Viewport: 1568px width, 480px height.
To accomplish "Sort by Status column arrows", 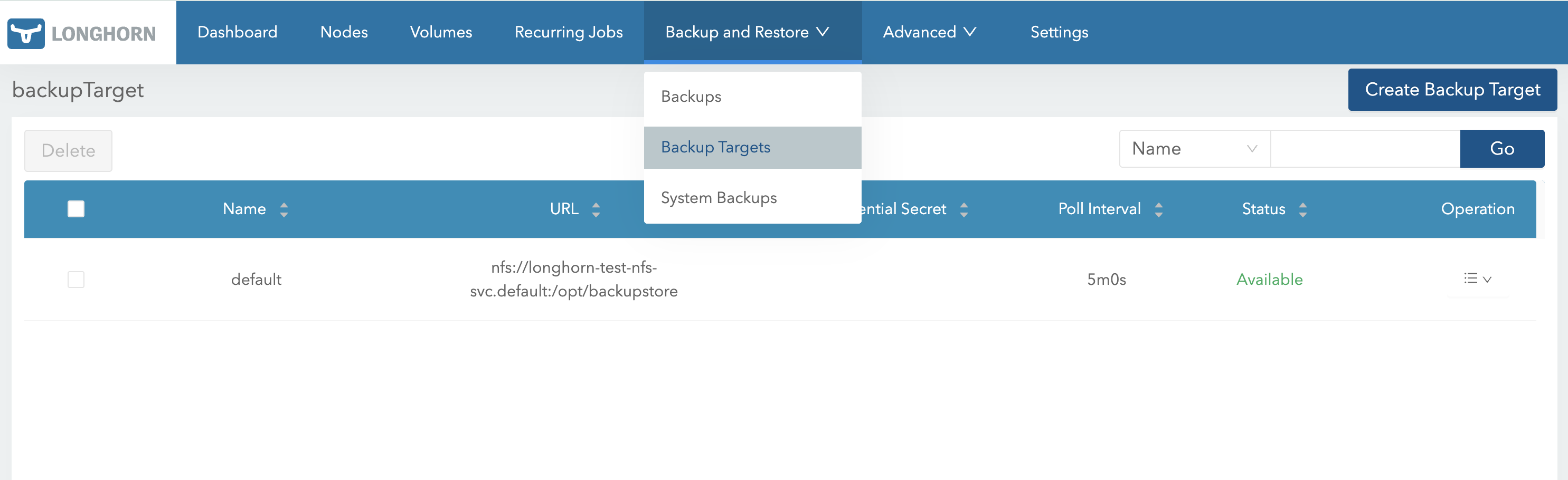I will click(x=1302, y=209).
